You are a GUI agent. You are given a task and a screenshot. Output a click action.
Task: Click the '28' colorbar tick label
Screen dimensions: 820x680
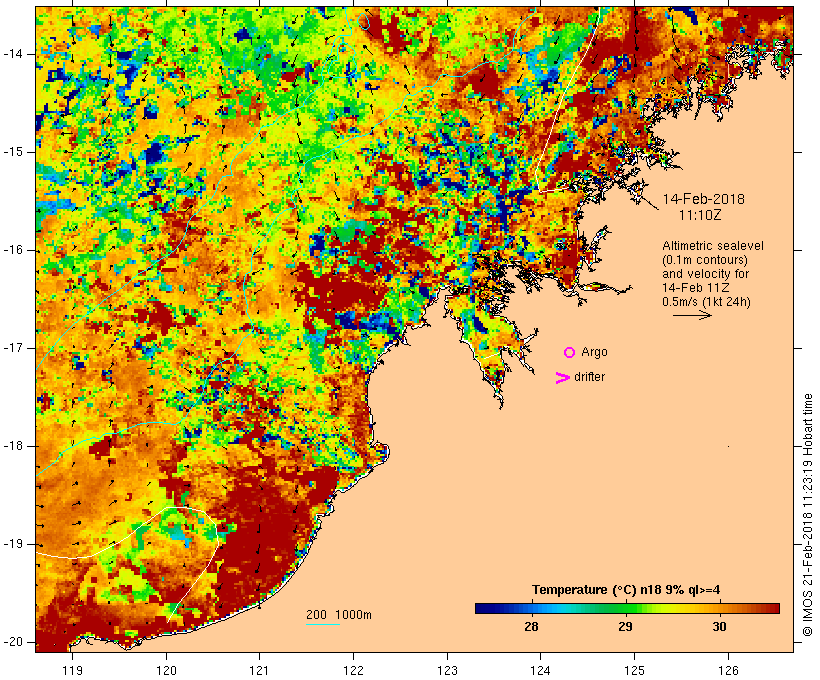click(531, 627)
